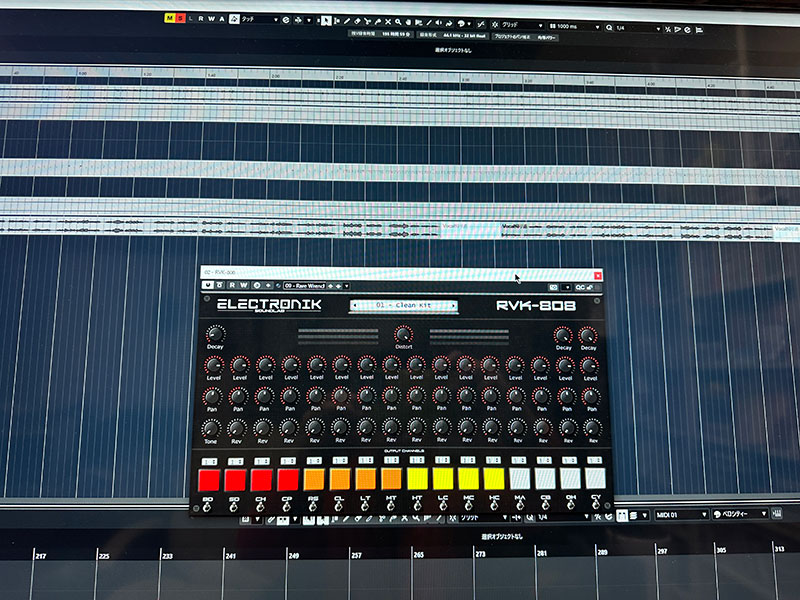Click the snapshot camera icon in plugin header
This screenshot has height=600, width=800.
[x=553, y=287]
